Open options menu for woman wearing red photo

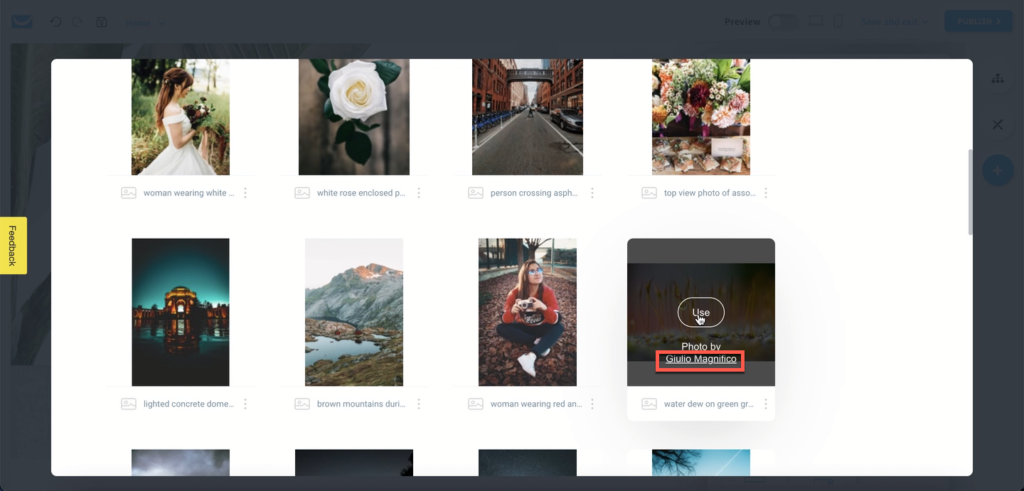(x=592, y=404)
